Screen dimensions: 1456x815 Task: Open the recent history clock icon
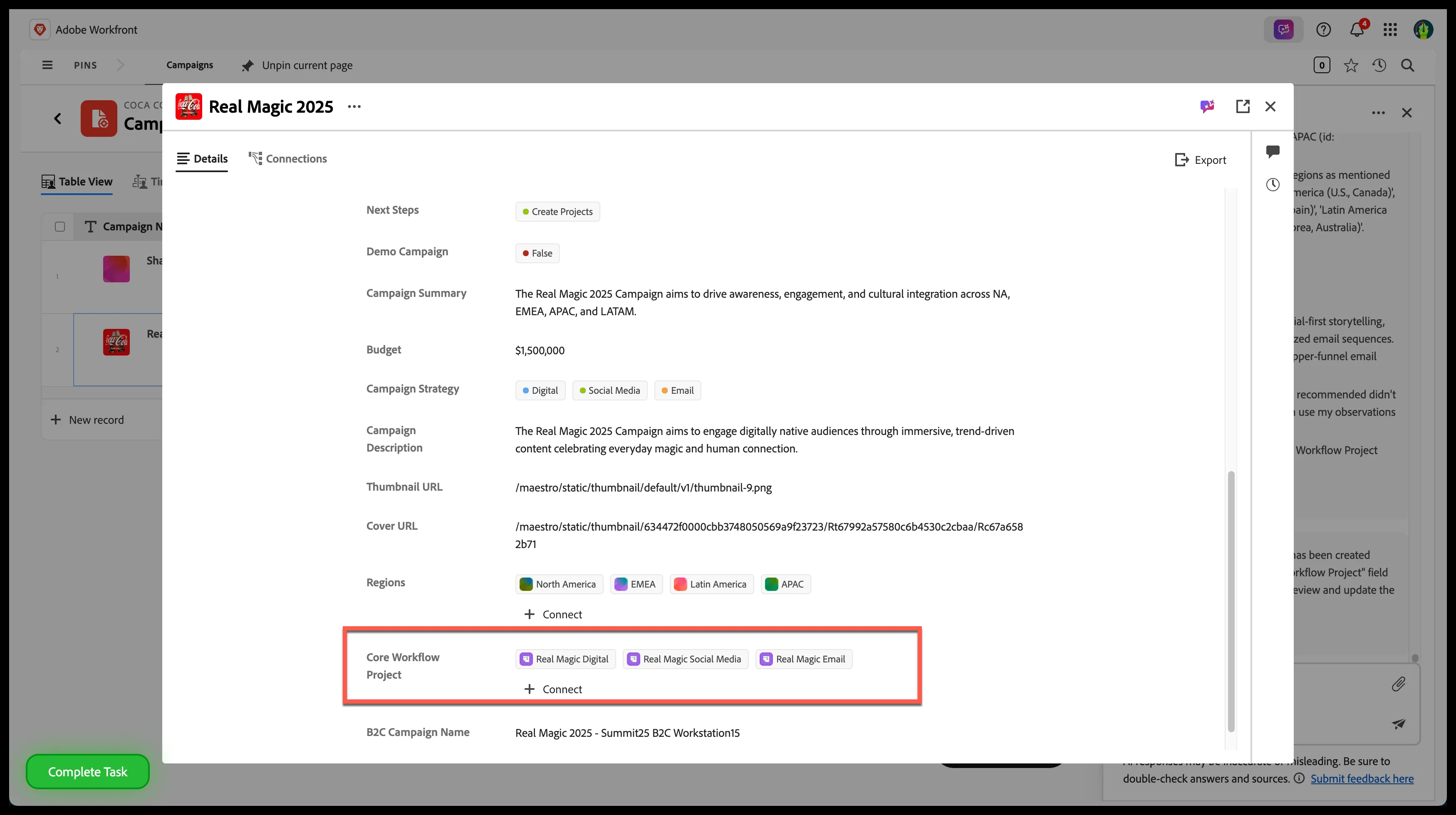pyautogui.click(x=1379, y=66)
